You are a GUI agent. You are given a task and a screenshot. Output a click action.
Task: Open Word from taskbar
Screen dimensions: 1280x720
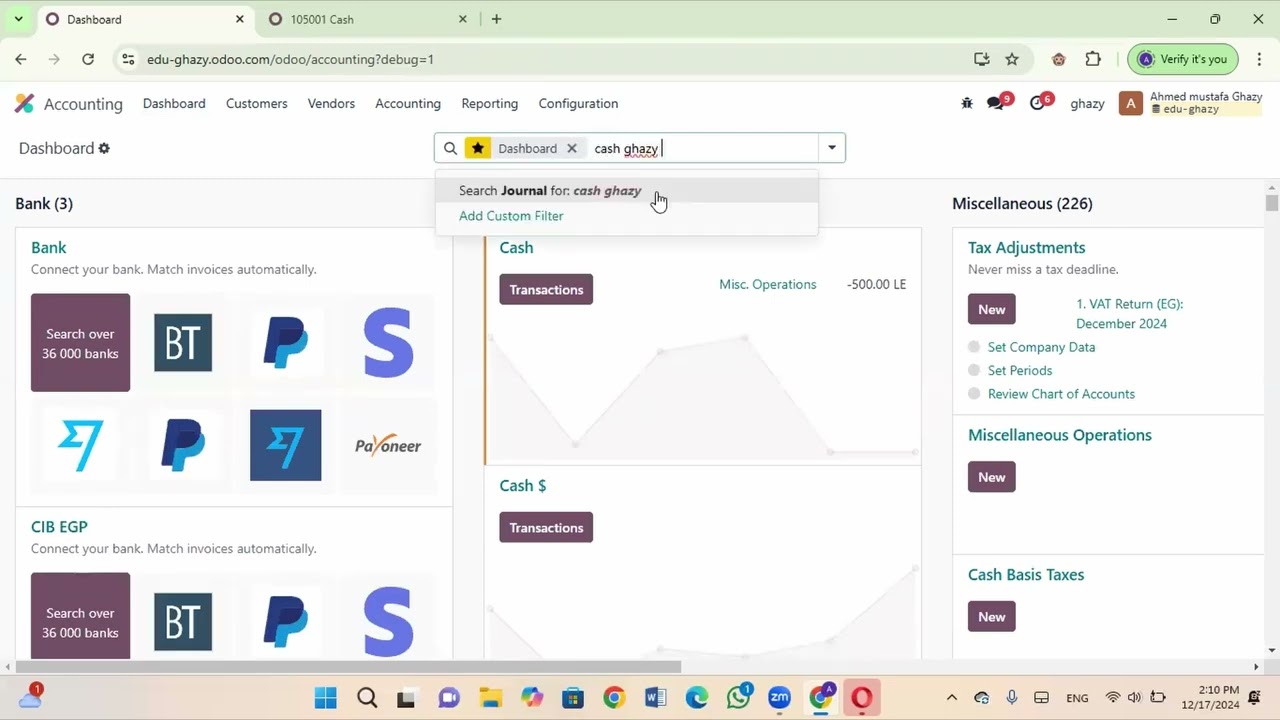pos(655,698)
